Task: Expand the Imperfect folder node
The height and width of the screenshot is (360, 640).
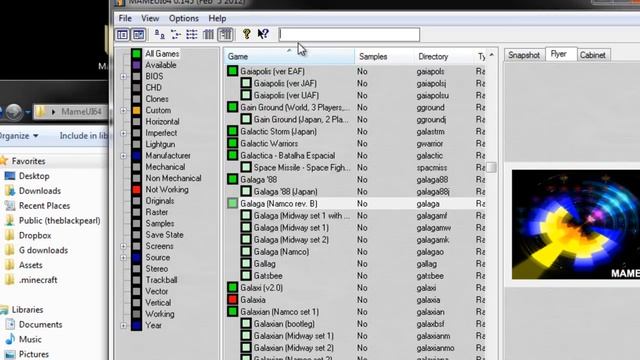Action: [x=124, y=133]
